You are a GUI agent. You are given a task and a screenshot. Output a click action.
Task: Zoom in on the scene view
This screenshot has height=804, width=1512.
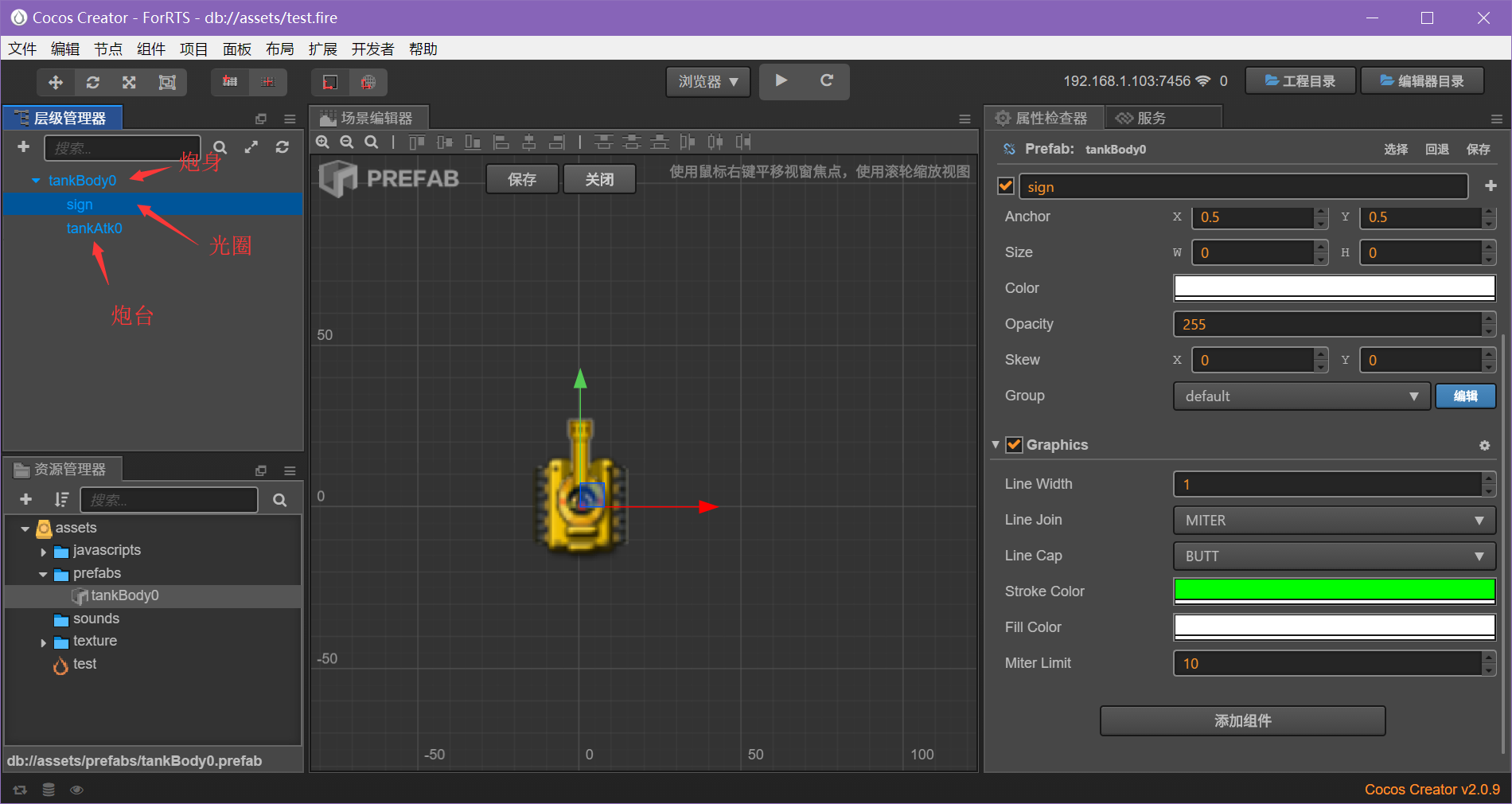pos(322,142)
